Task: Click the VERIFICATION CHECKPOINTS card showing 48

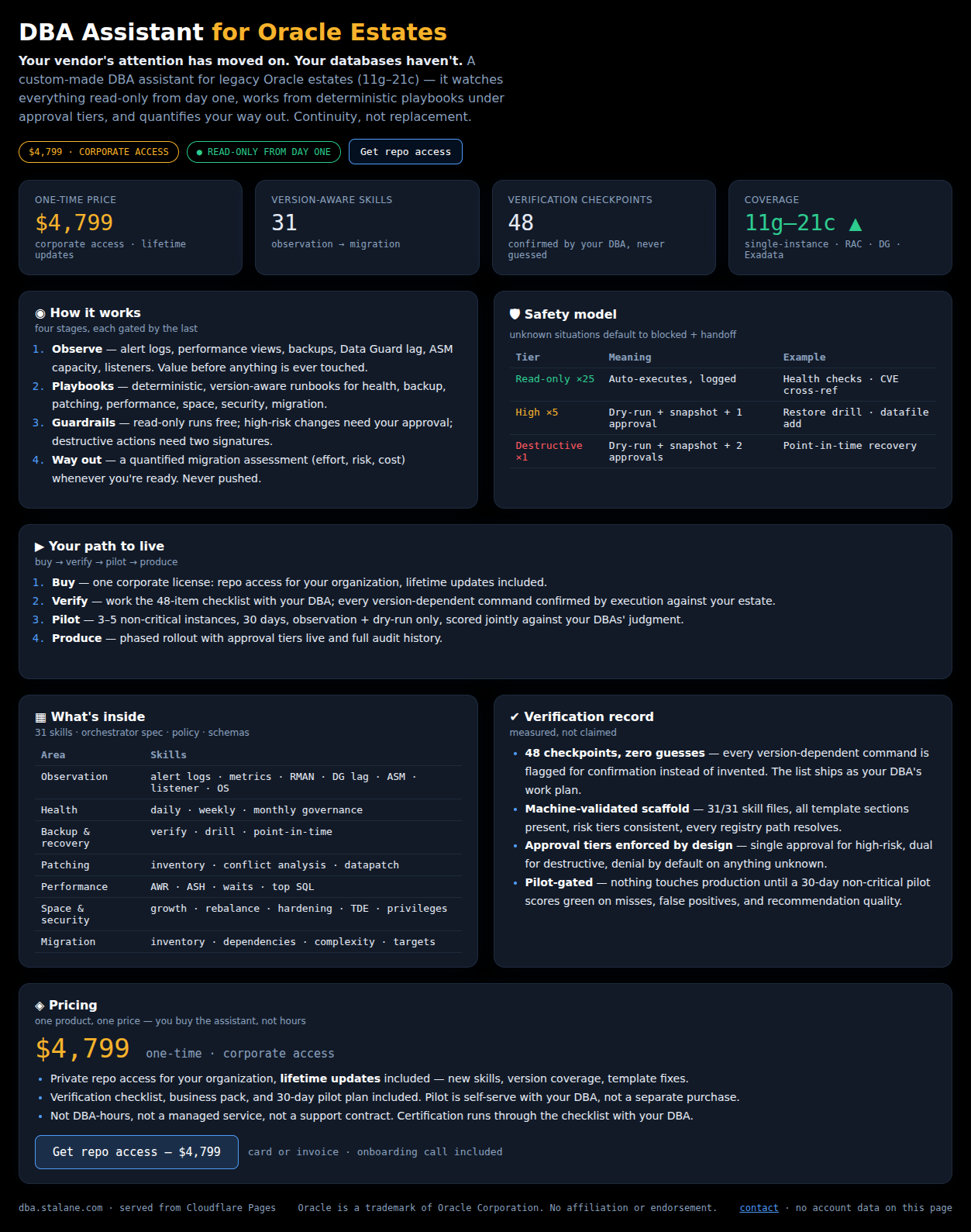Action: [604, 227]
